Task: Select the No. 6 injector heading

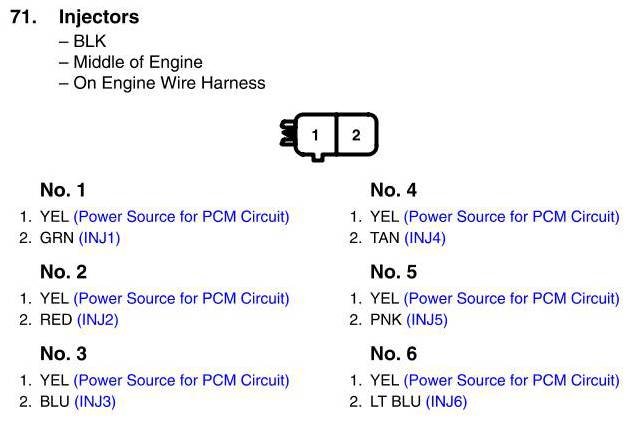Action: (393, 354)
